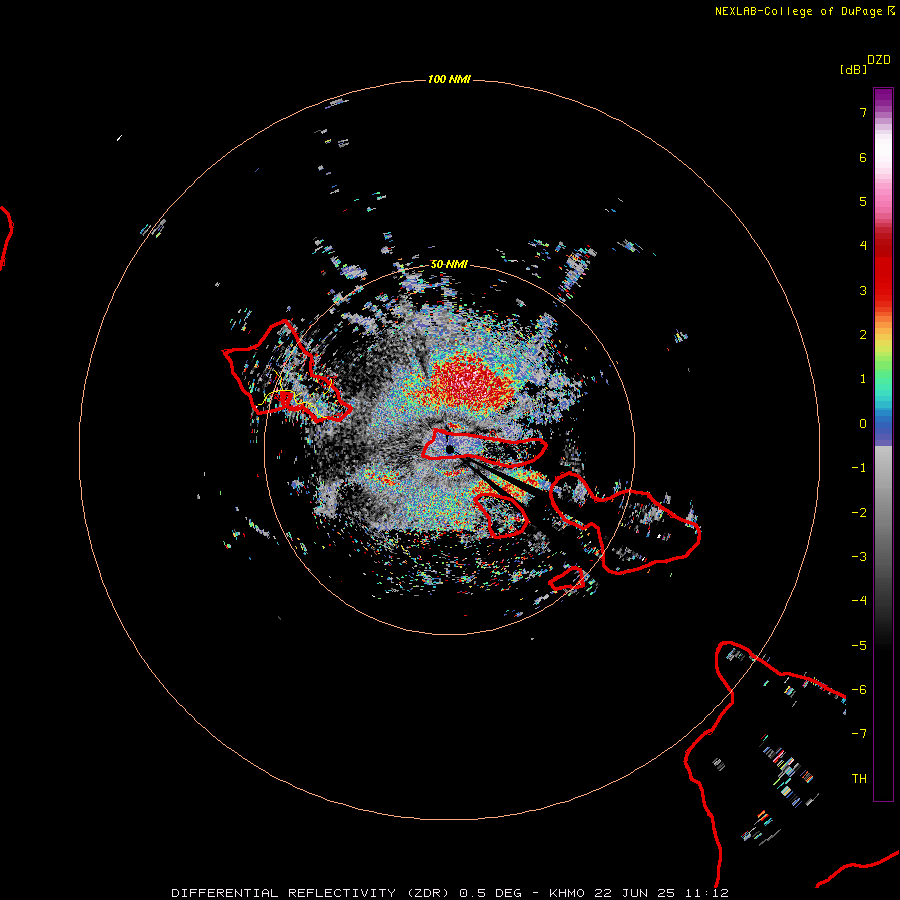The height and width of the screenshot is (900, 900).
Task: Click the 22 JUN 25 11:12 timestamp
Action: click(x=661, y=893)
